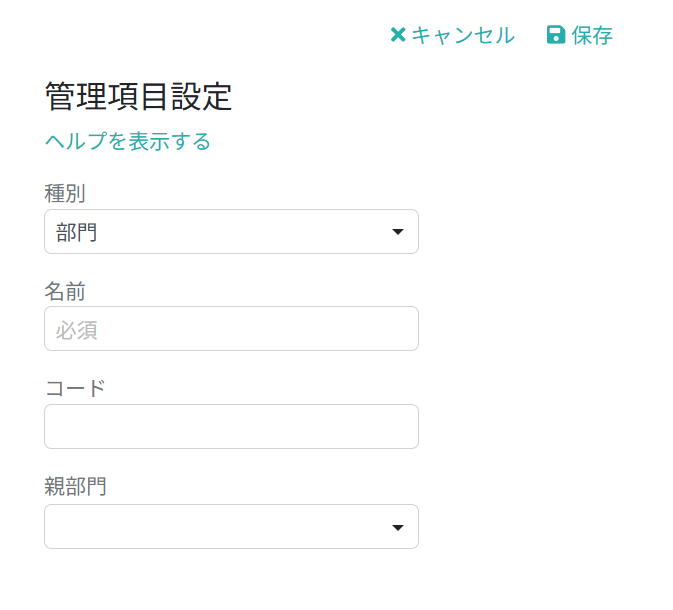Screen dimensions: 673x610
Task: Click the caret arrow in 種別 dropdown
Action: pyautogui.click(x=397, y=232)
